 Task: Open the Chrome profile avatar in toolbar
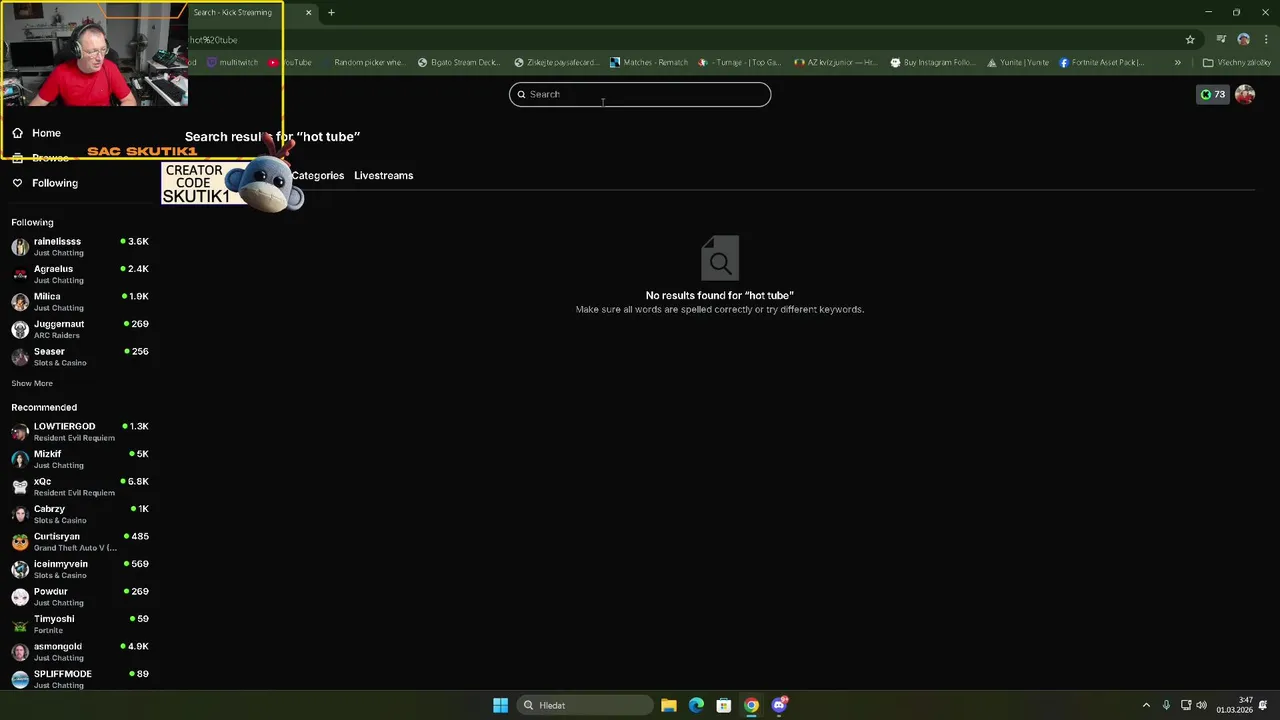[x=1243, y=40]
